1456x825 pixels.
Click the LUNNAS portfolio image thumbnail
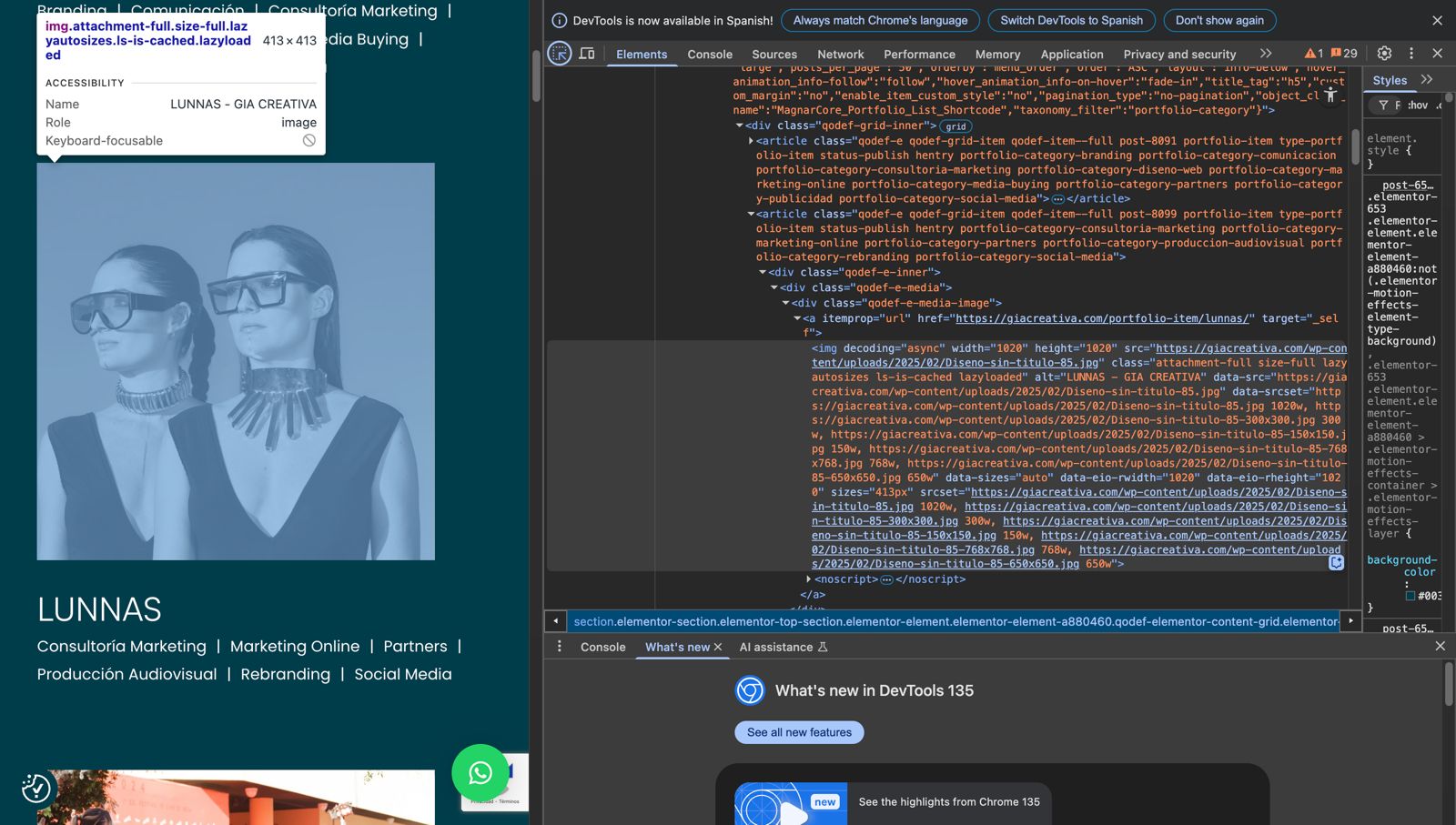(236, 361)
